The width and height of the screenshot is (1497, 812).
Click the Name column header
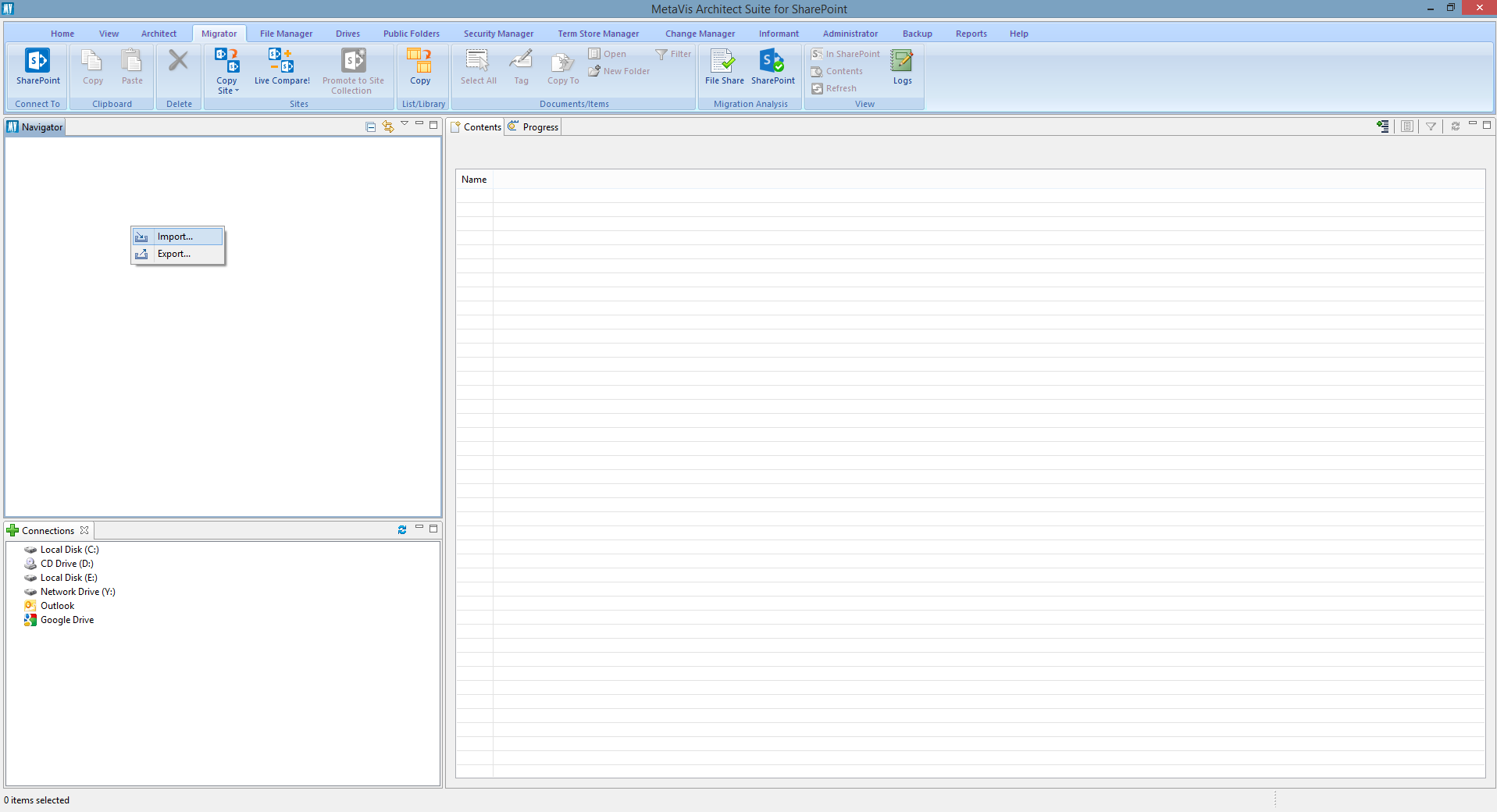pyautogui.click(x=474, y=180)
